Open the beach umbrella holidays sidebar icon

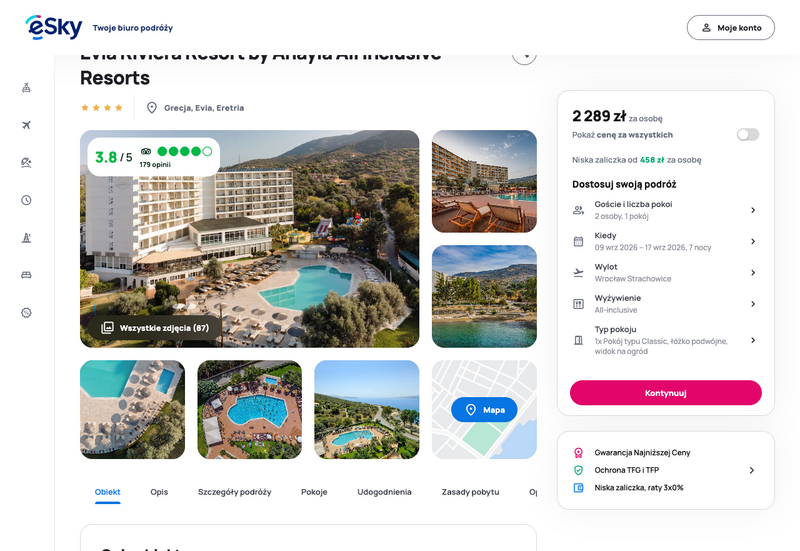tap(27, 162)
